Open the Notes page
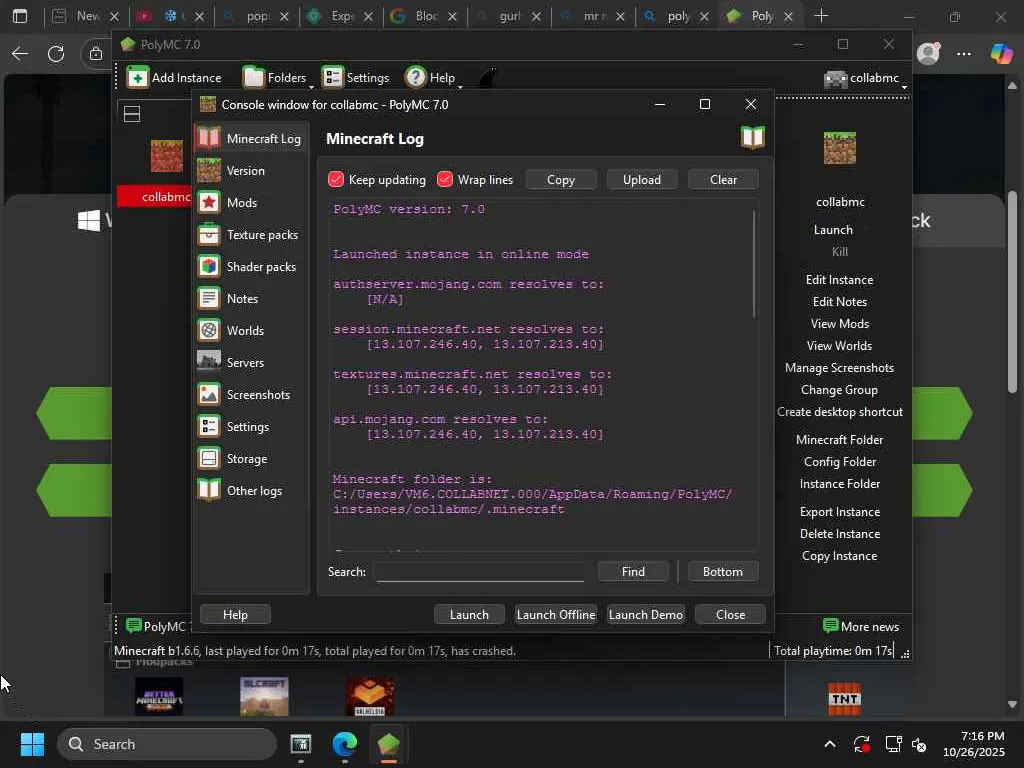 pyautogui.click(x=251, y=298)
